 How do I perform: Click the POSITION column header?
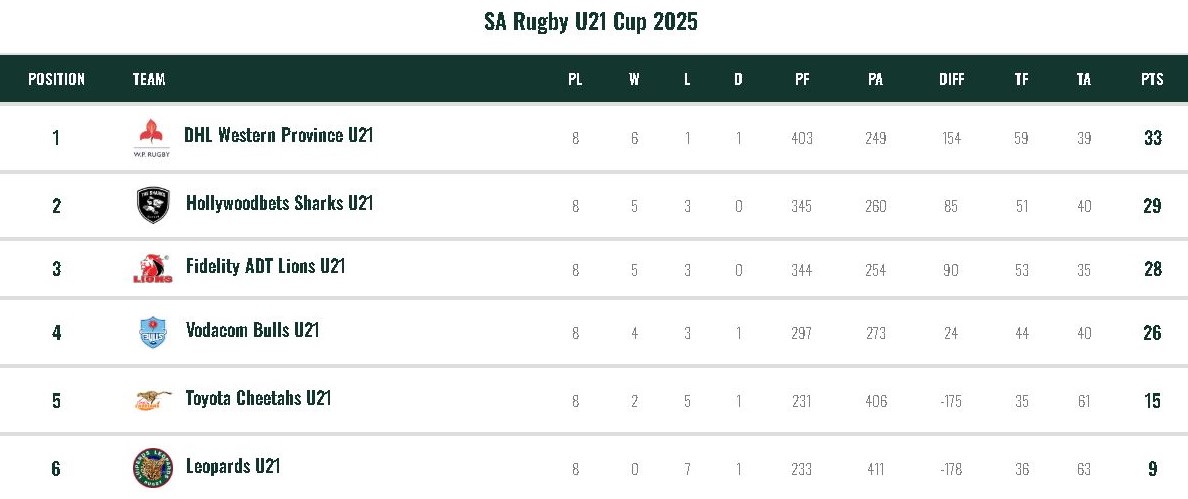[56, 79]
